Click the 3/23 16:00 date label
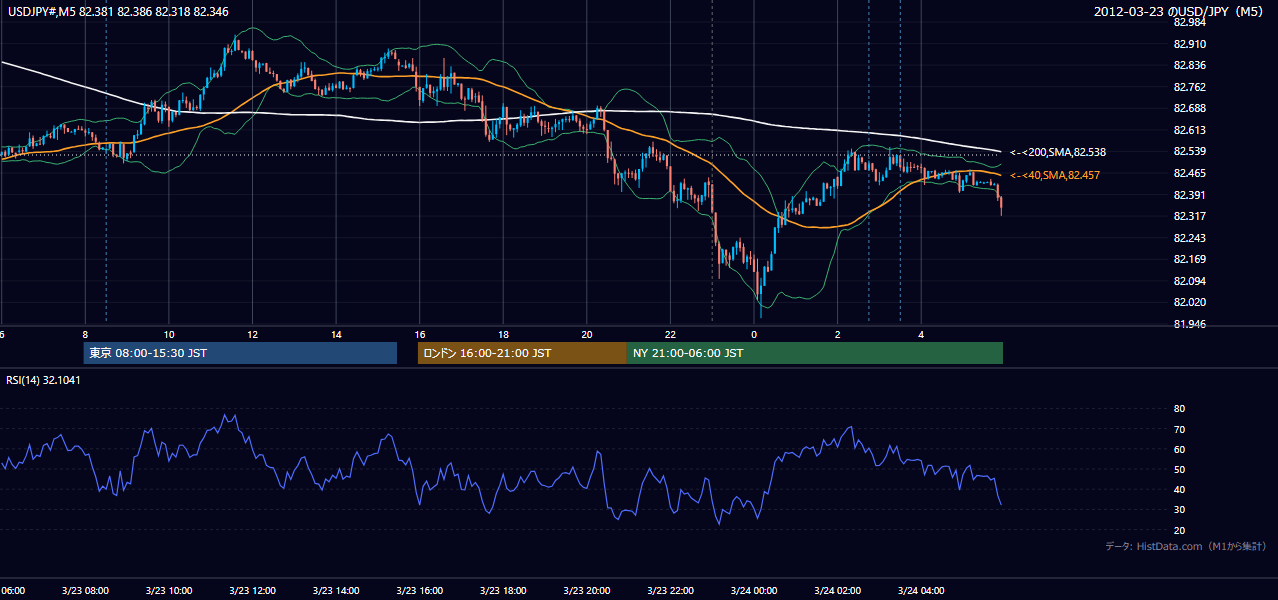Image resolution: width=1278 pixels, height=600 pixels. 420,591
